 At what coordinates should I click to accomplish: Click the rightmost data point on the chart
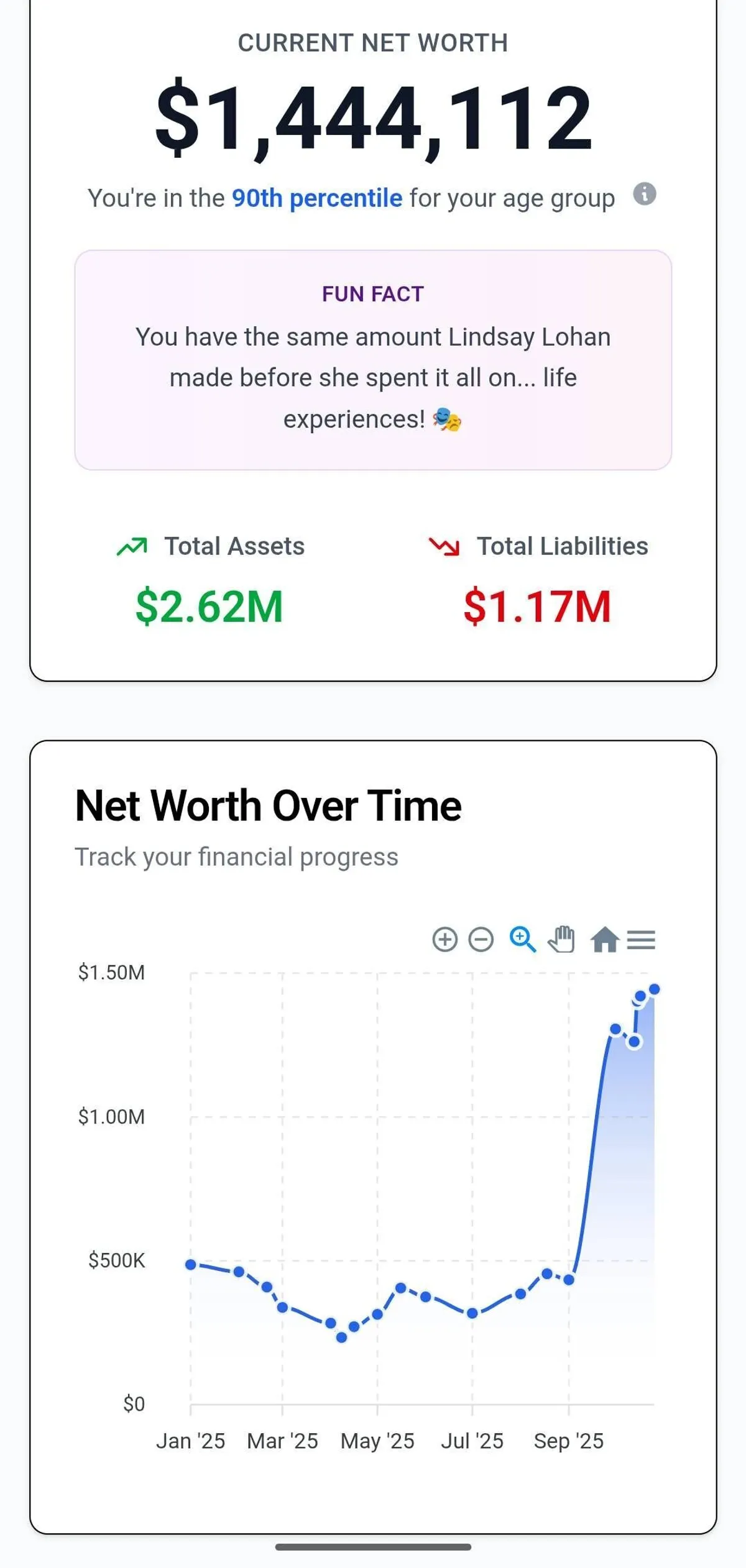[654, 989]
